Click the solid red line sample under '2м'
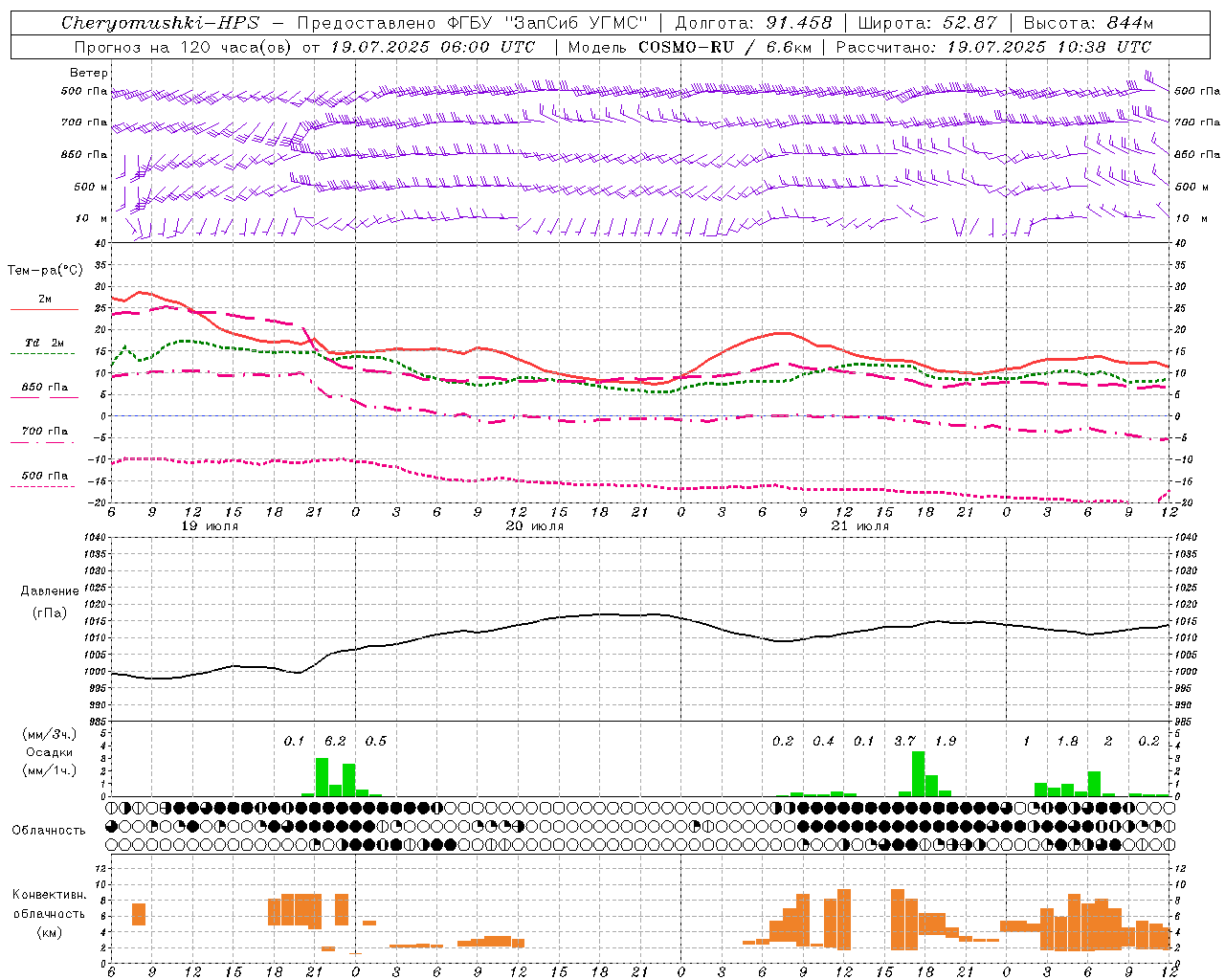The width and height of the screenshot is (1225, 980). tap(43, 310)
